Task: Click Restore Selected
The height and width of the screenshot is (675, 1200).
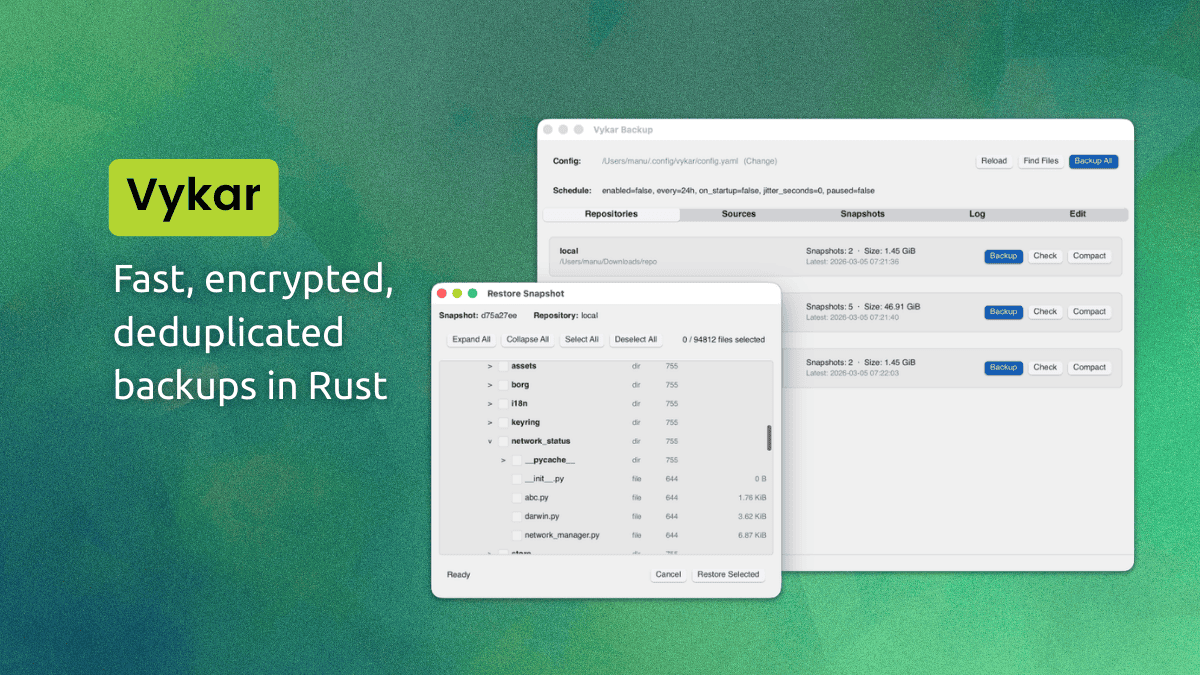Action: pos(729,574)
